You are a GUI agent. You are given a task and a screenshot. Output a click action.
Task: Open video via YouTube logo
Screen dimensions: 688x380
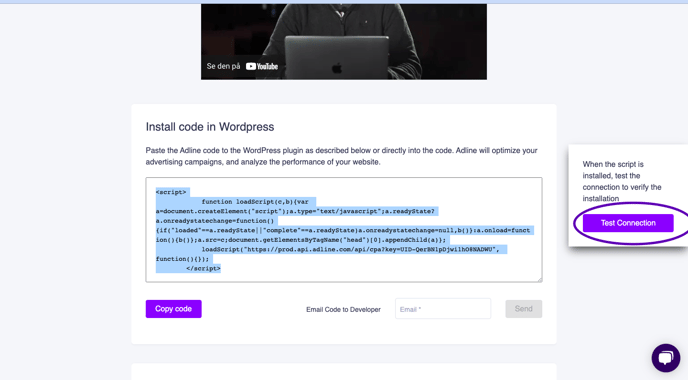point(262,66)
